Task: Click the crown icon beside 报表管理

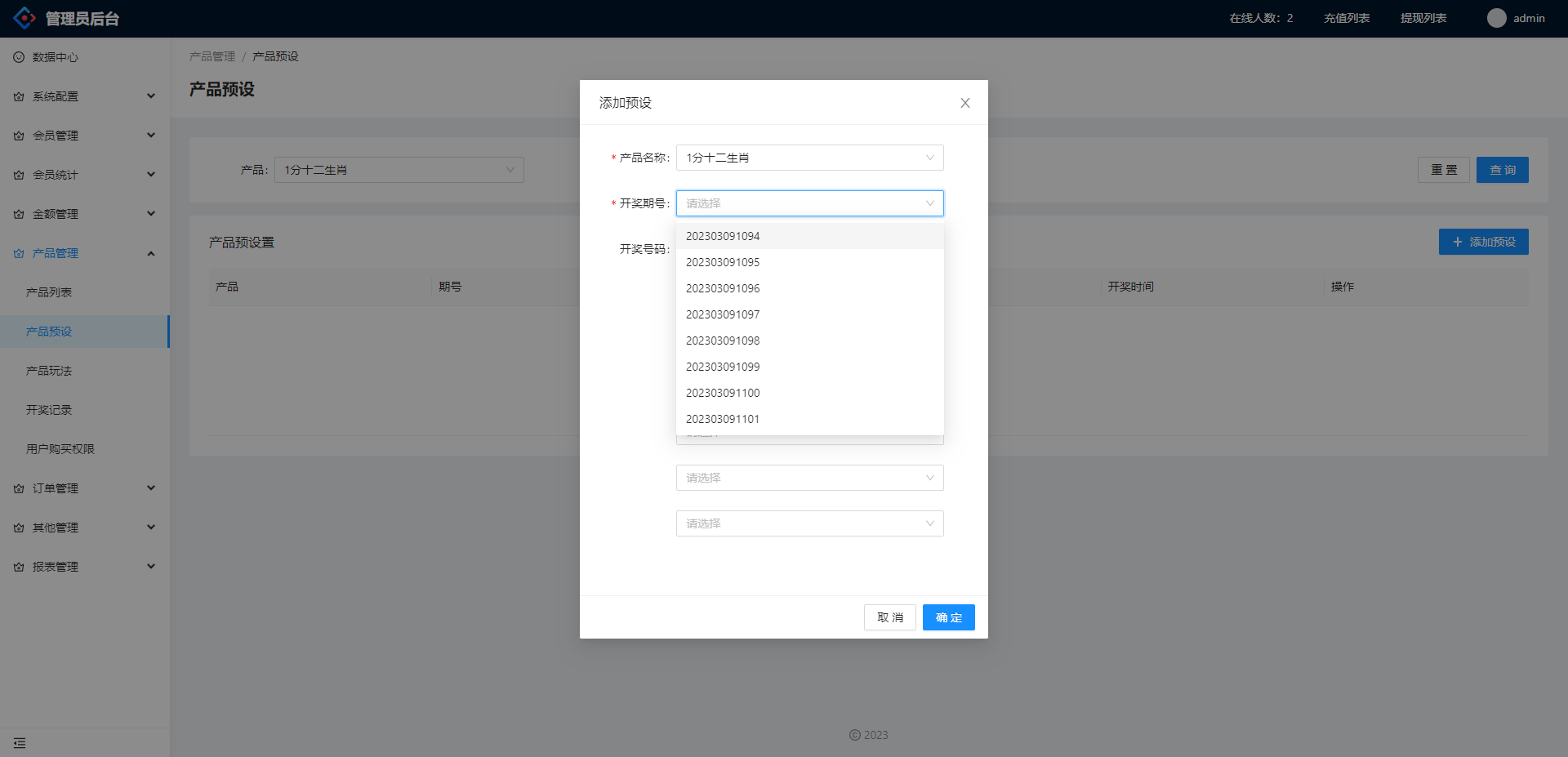Action: pos(19,567)
